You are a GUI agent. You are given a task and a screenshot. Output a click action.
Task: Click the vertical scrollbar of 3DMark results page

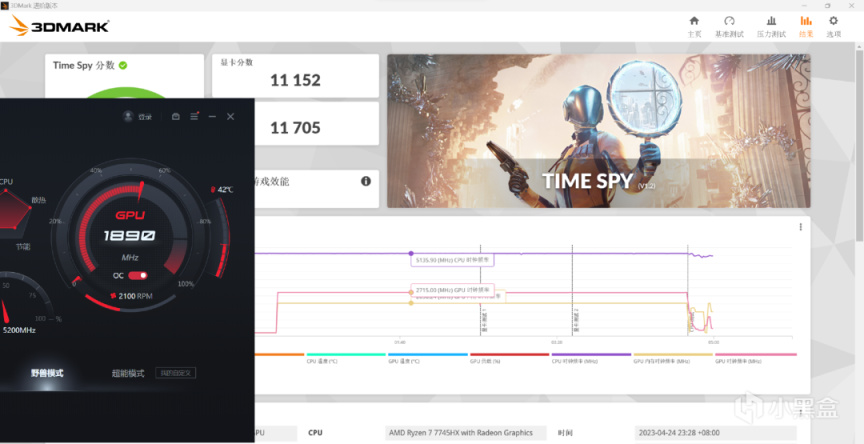coord(859,145)
